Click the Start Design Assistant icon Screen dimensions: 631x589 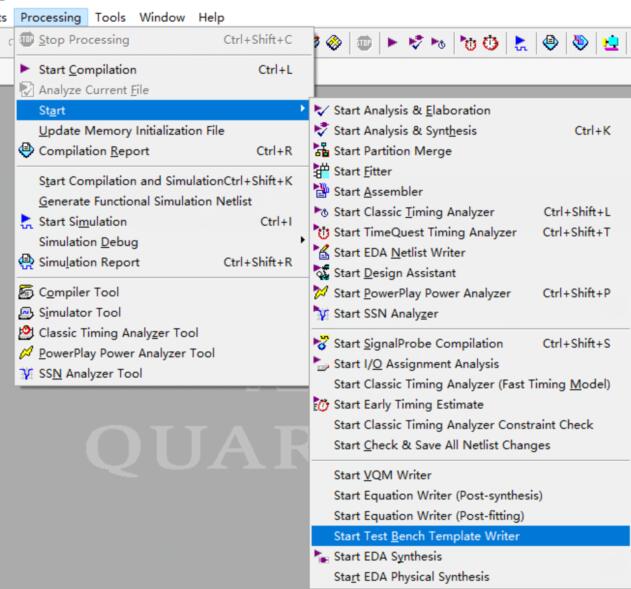tap(322, 272)
